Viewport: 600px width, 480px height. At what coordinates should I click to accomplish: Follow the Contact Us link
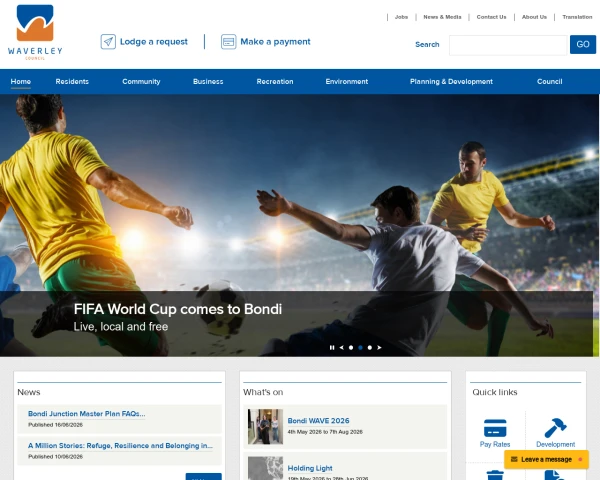pyautogui.click(x=491, y=17)
